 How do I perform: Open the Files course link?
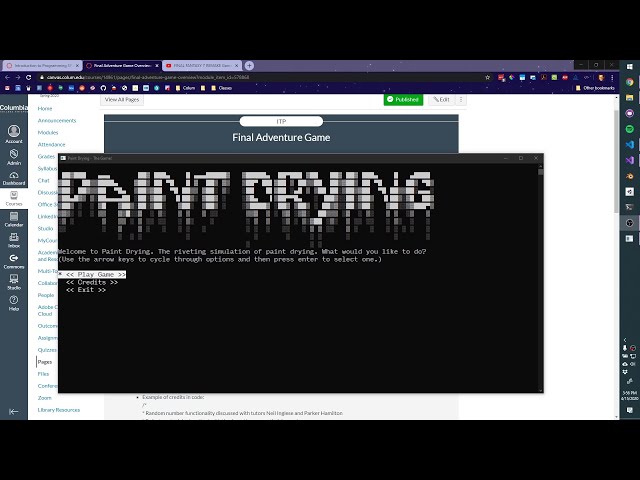pos(43,373)
